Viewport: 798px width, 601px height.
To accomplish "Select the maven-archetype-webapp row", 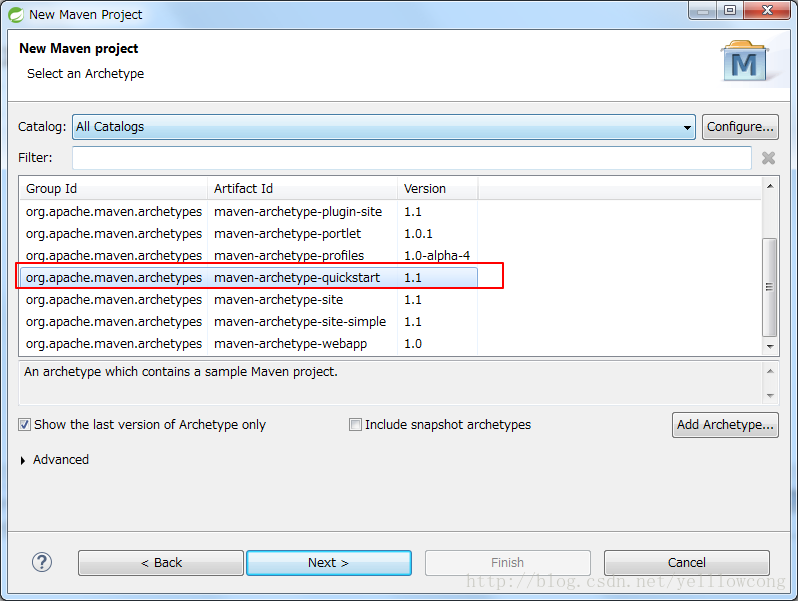I will click(x=249, y=344).
